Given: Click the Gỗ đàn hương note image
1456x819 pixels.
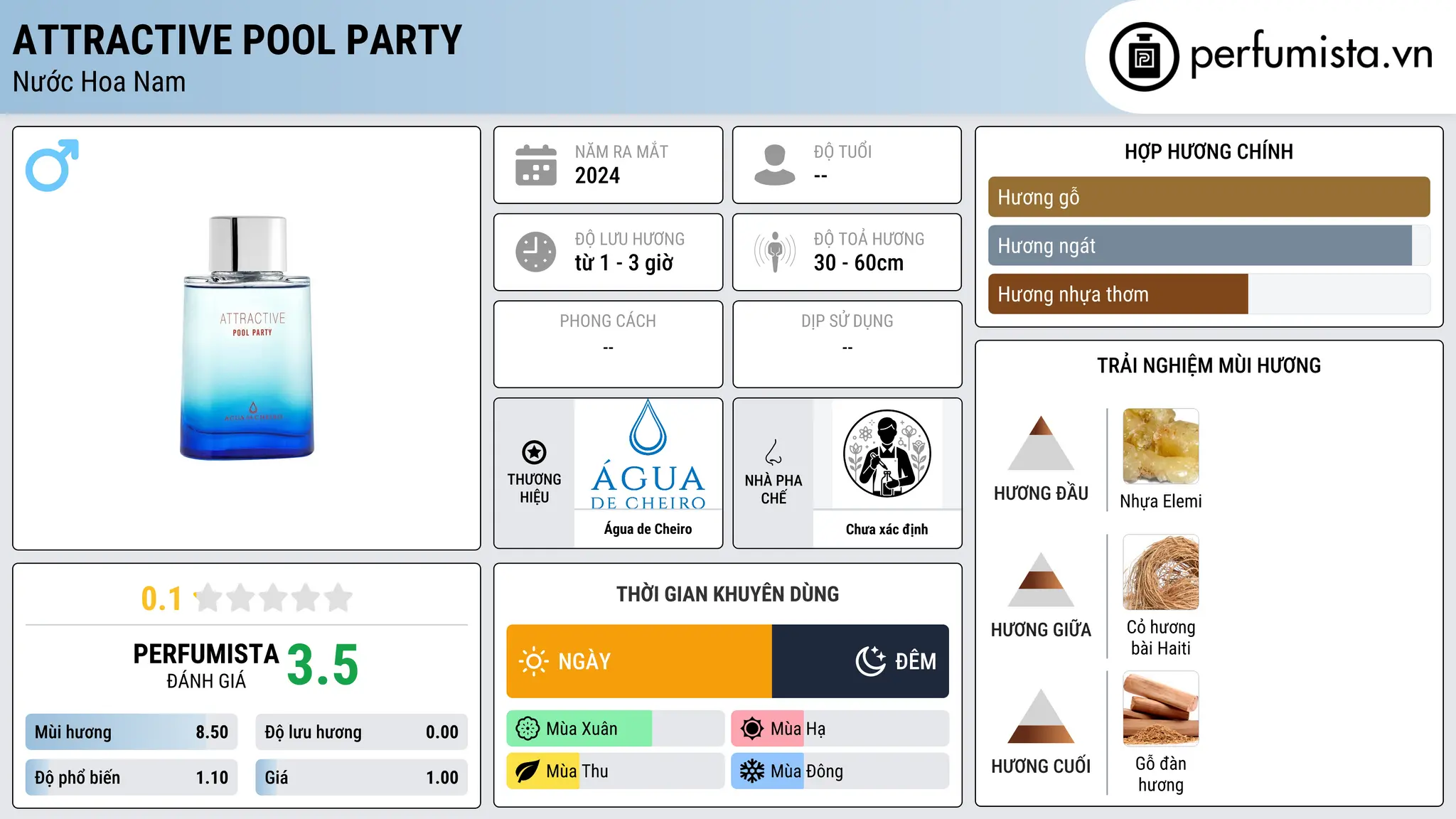Looking at the screenshot, I should [x=1160, y=709].
